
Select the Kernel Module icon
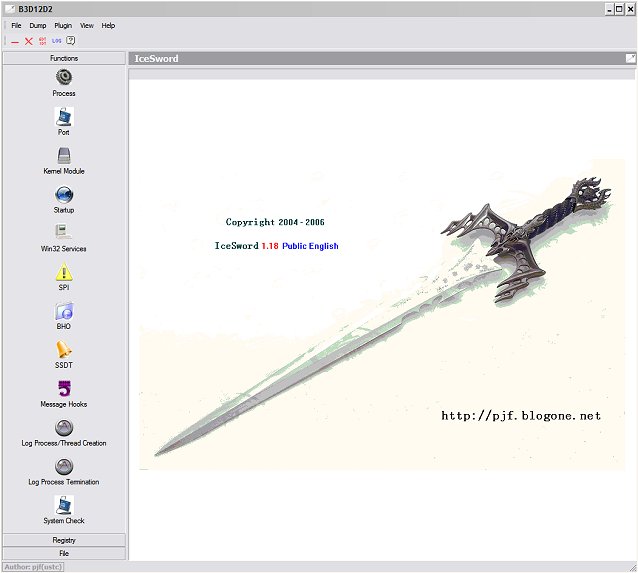point(64,155)
